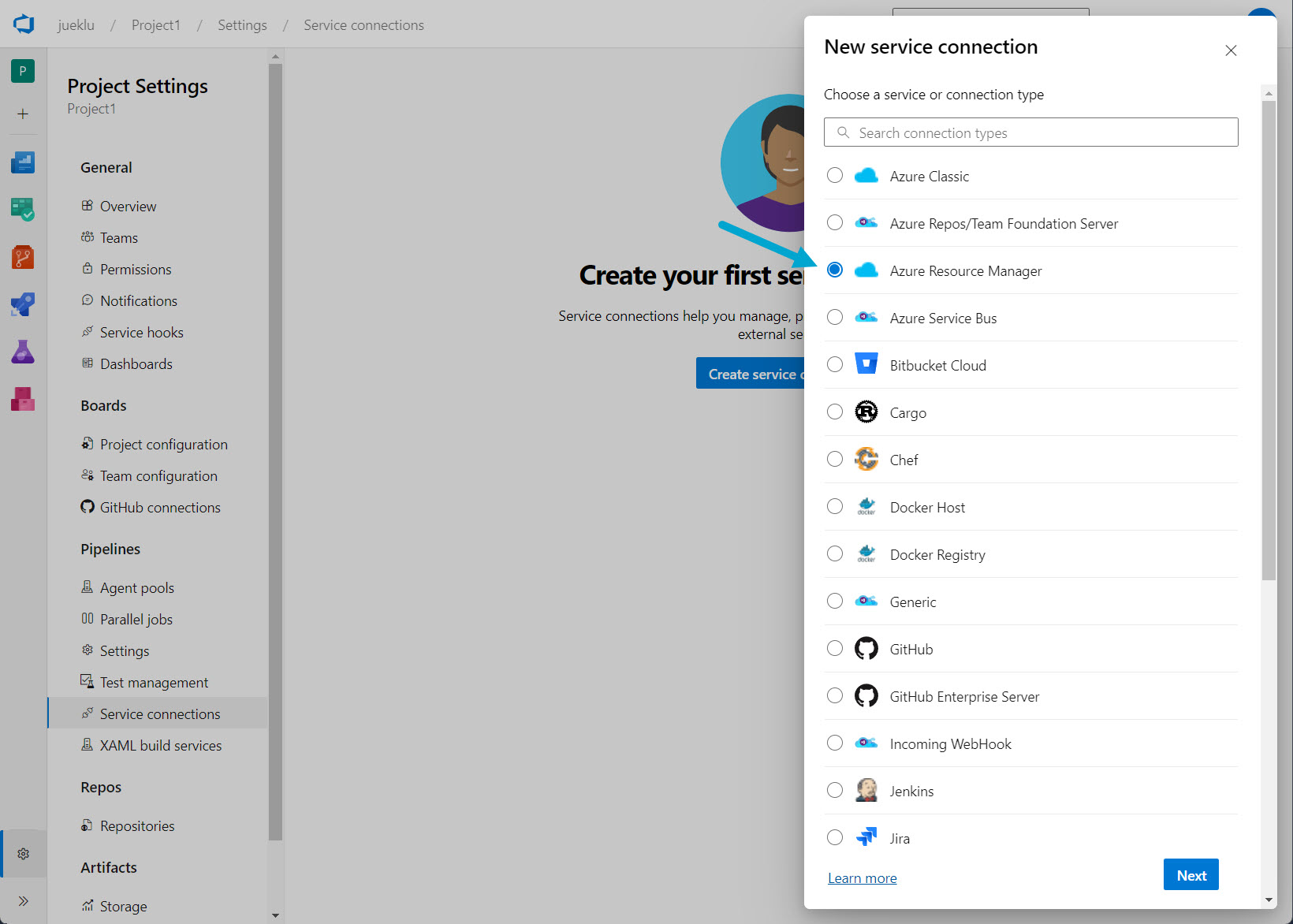The width and height of the screenshot is (1293, 924).
Task: Select the GitHub connection type
Action: point(835,649)
